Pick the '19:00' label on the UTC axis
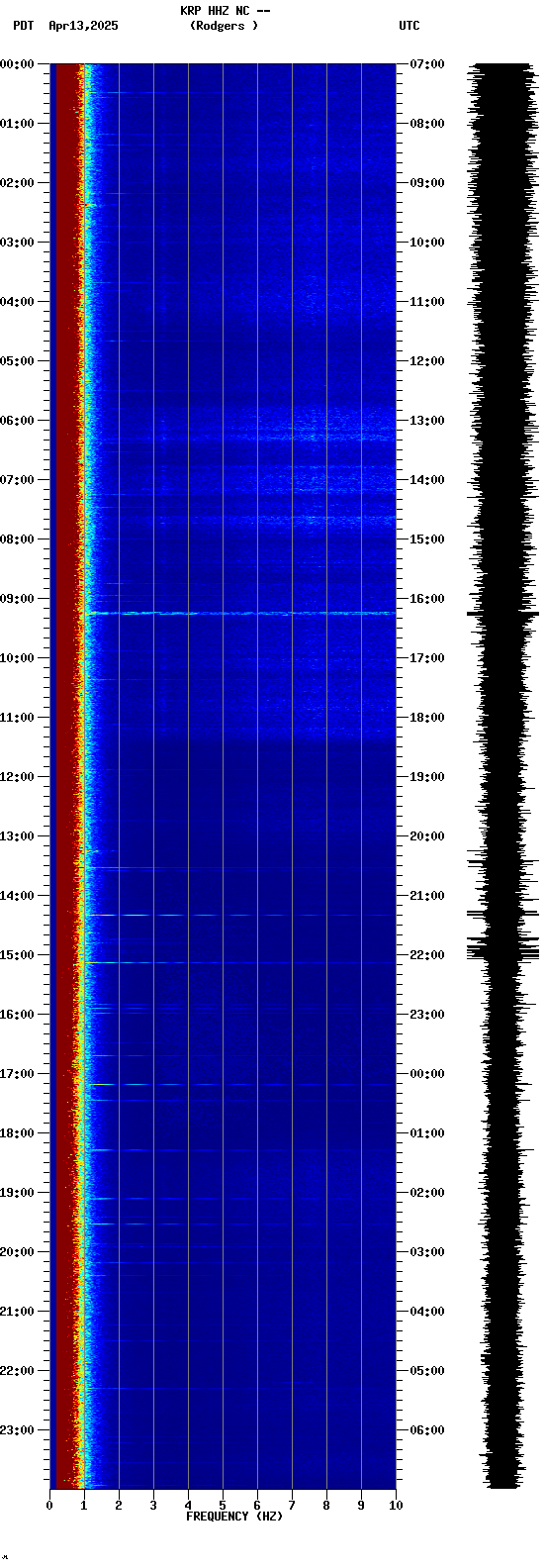The width and height of the screenshot is (546, 1568). [427, 777]
